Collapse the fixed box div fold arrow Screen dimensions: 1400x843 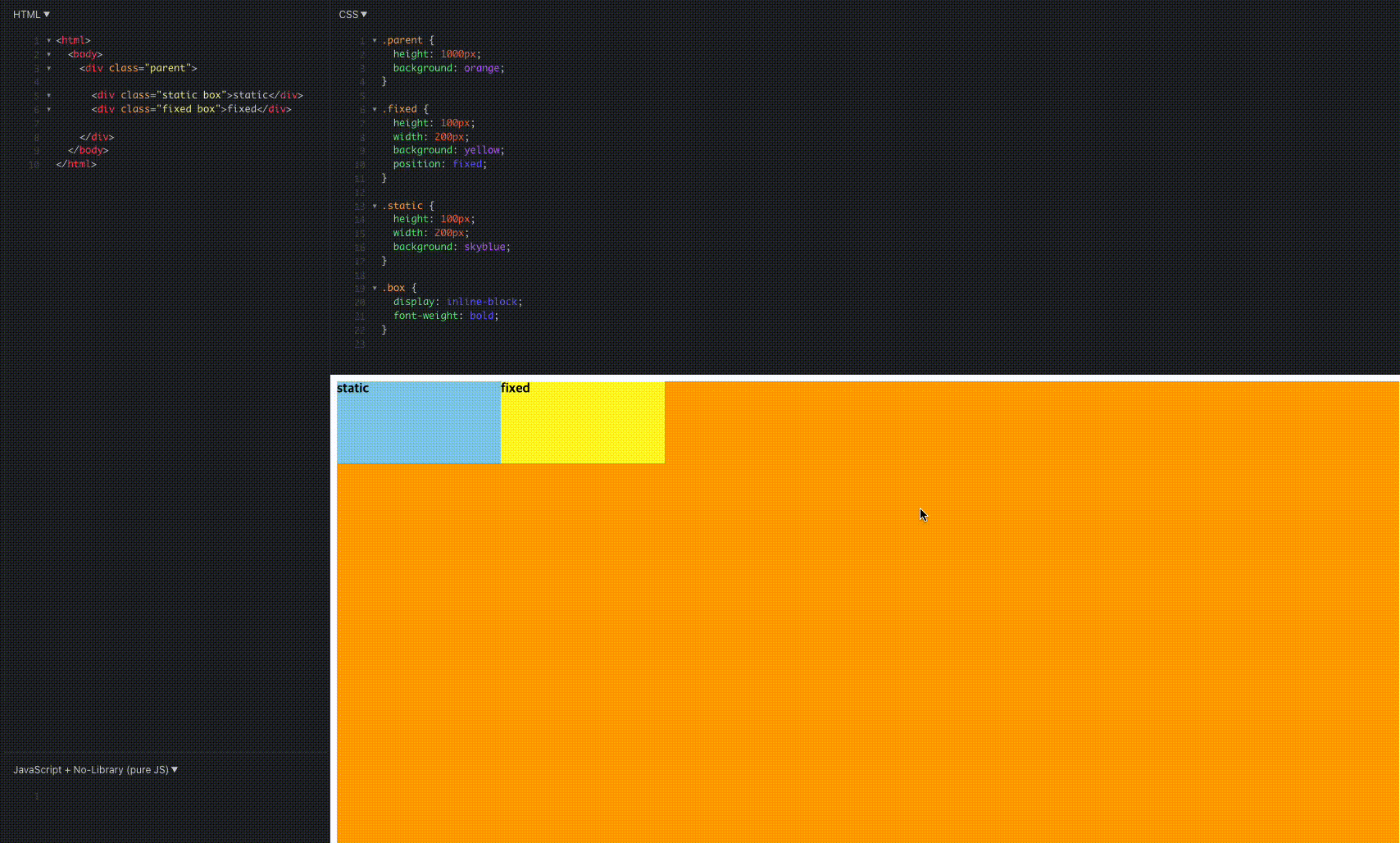pyautogui.click(x=48, y=109)
